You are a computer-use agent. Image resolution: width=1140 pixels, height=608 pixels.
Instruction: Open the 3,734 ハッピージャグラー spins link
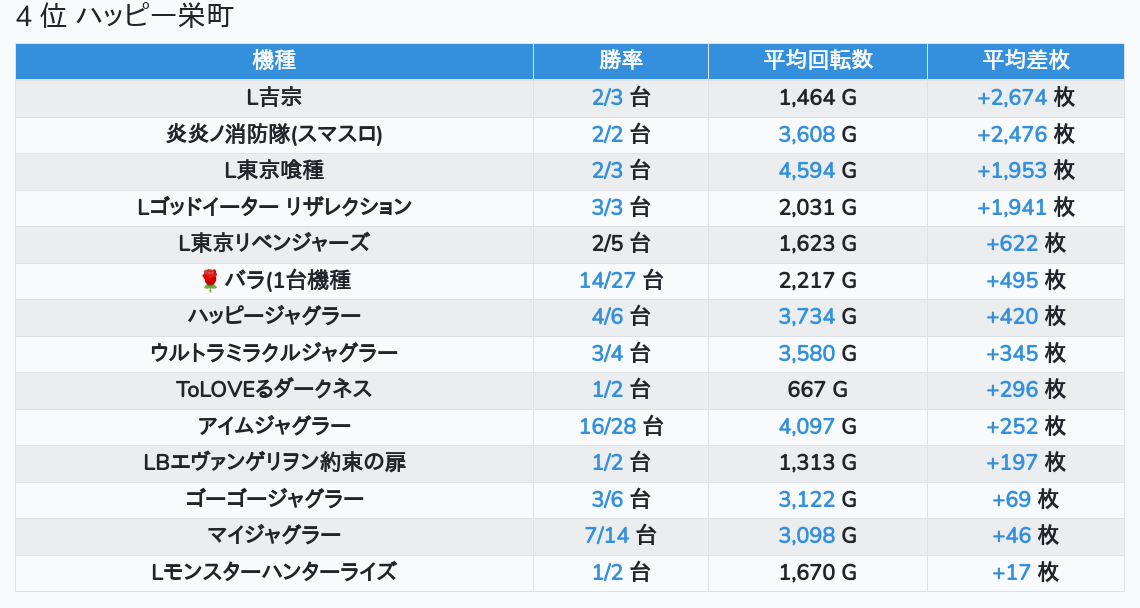coord(806,316)
